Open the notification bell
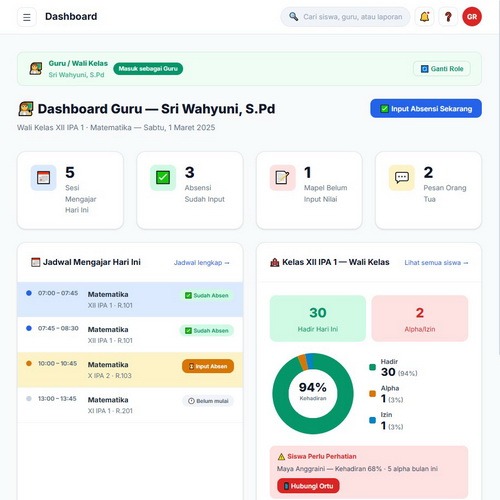The height and width of the screenshot is (500, 500). tap(424, 17)
